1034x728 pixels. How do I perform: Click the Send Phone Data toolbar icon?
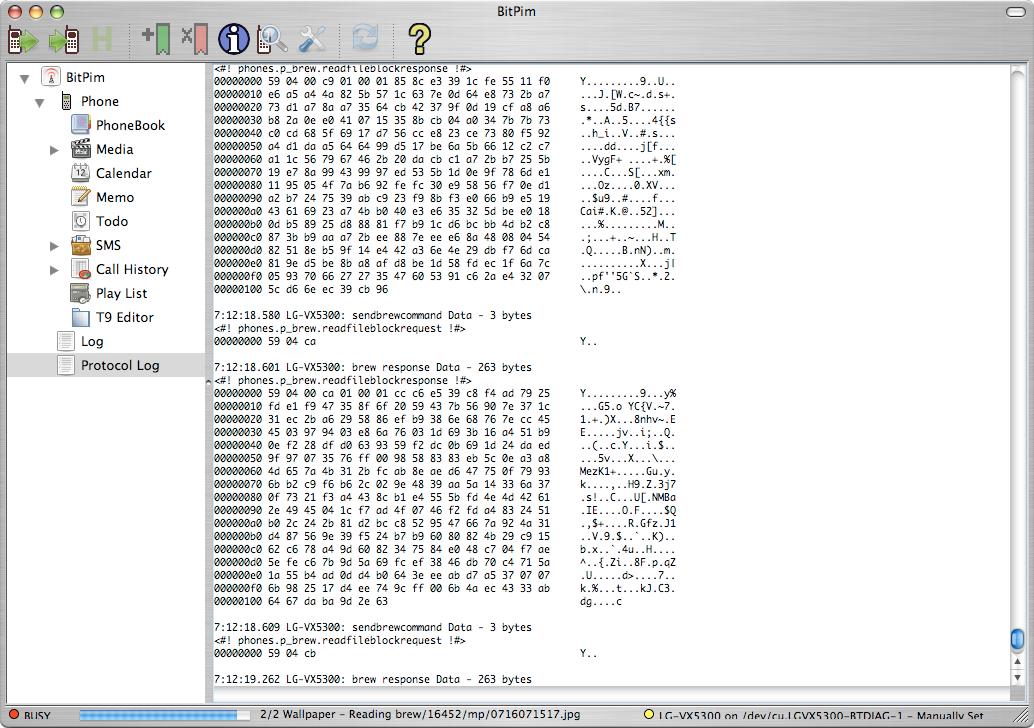pos(64,40)
